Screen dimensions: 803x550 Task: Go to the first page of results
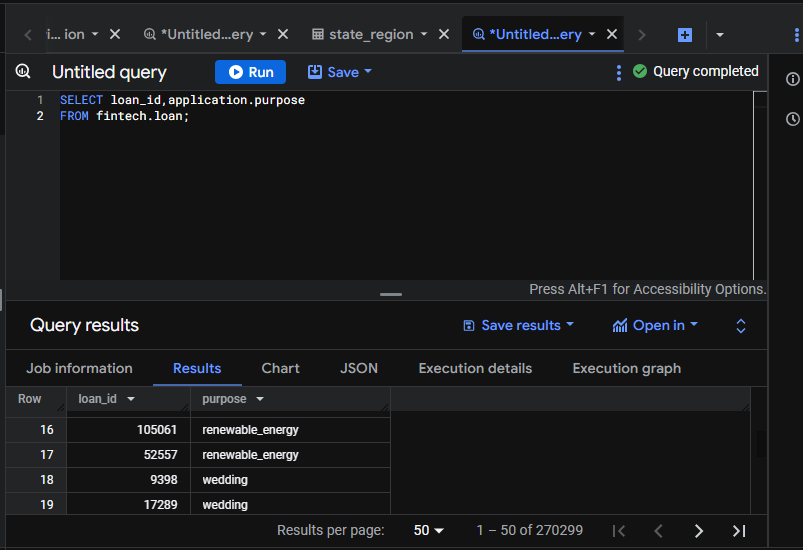(x=619, y=531)
